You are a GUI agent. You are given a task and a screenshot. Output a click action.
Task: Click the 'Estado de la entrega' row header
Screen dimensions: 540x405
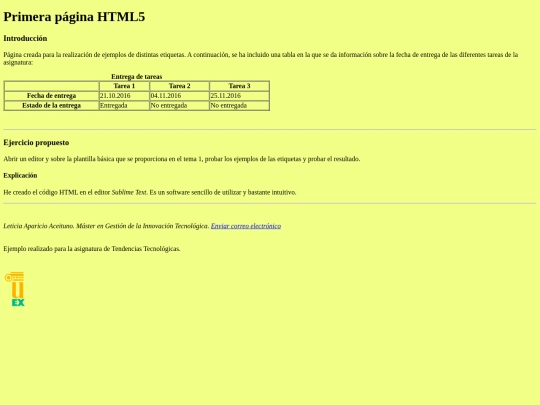(51, 105)
